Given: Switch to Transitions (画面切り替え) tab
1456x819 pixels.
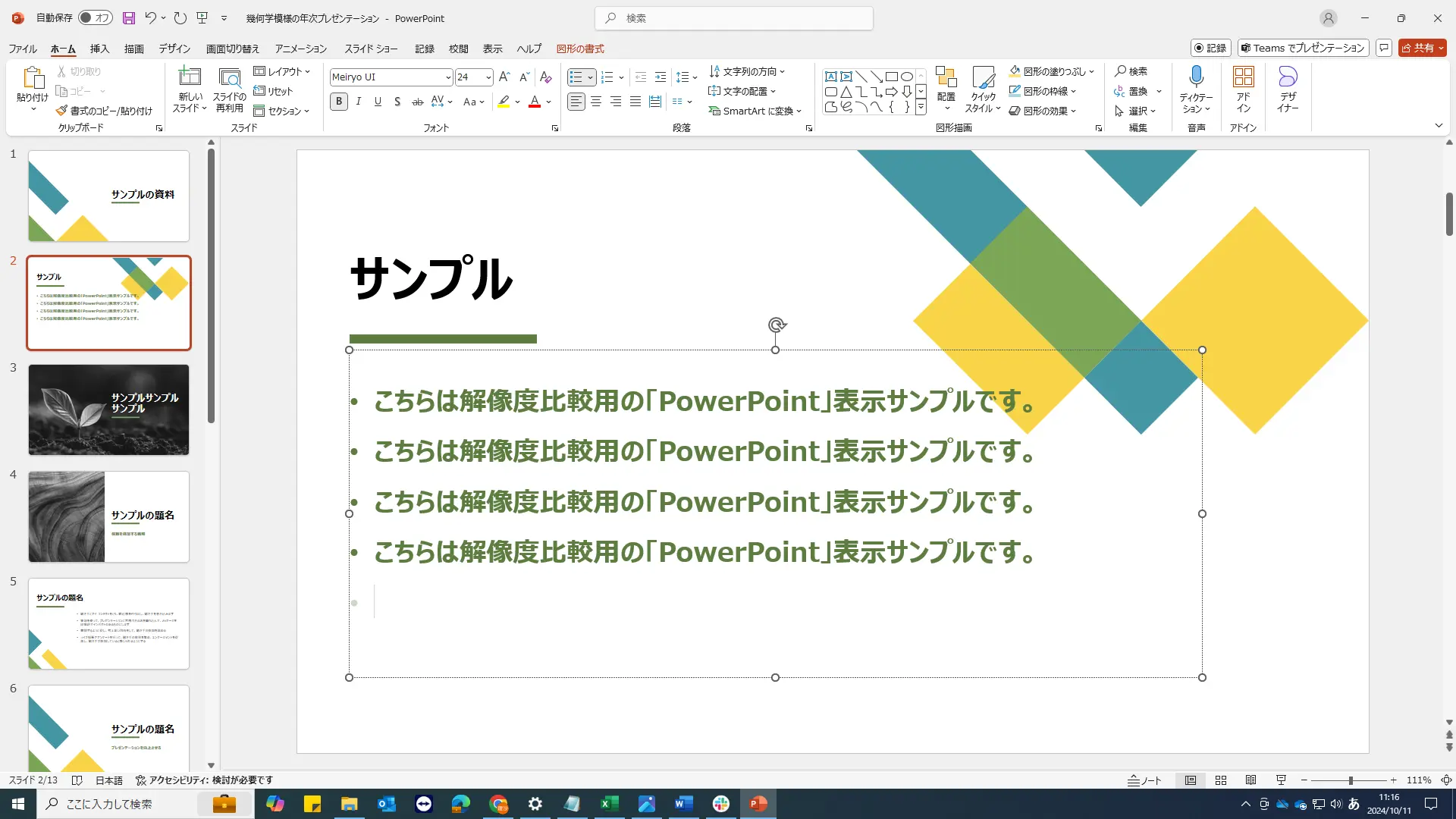Looking at the screenshot, I should coord(233,49).
